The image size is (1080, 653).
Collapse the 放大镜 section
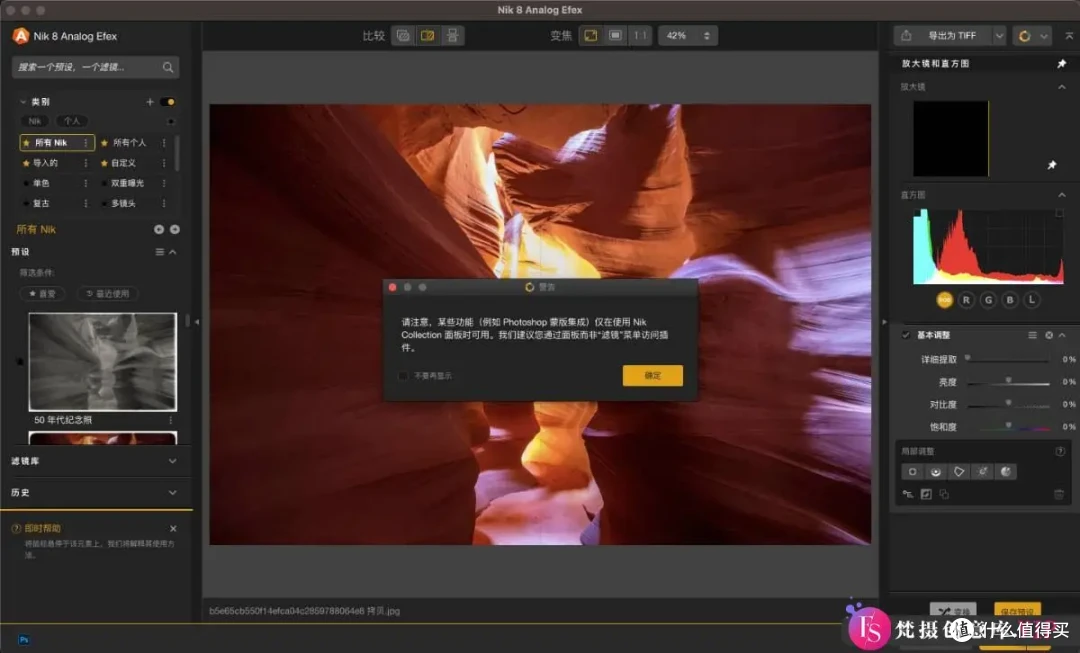[1061, 87]
